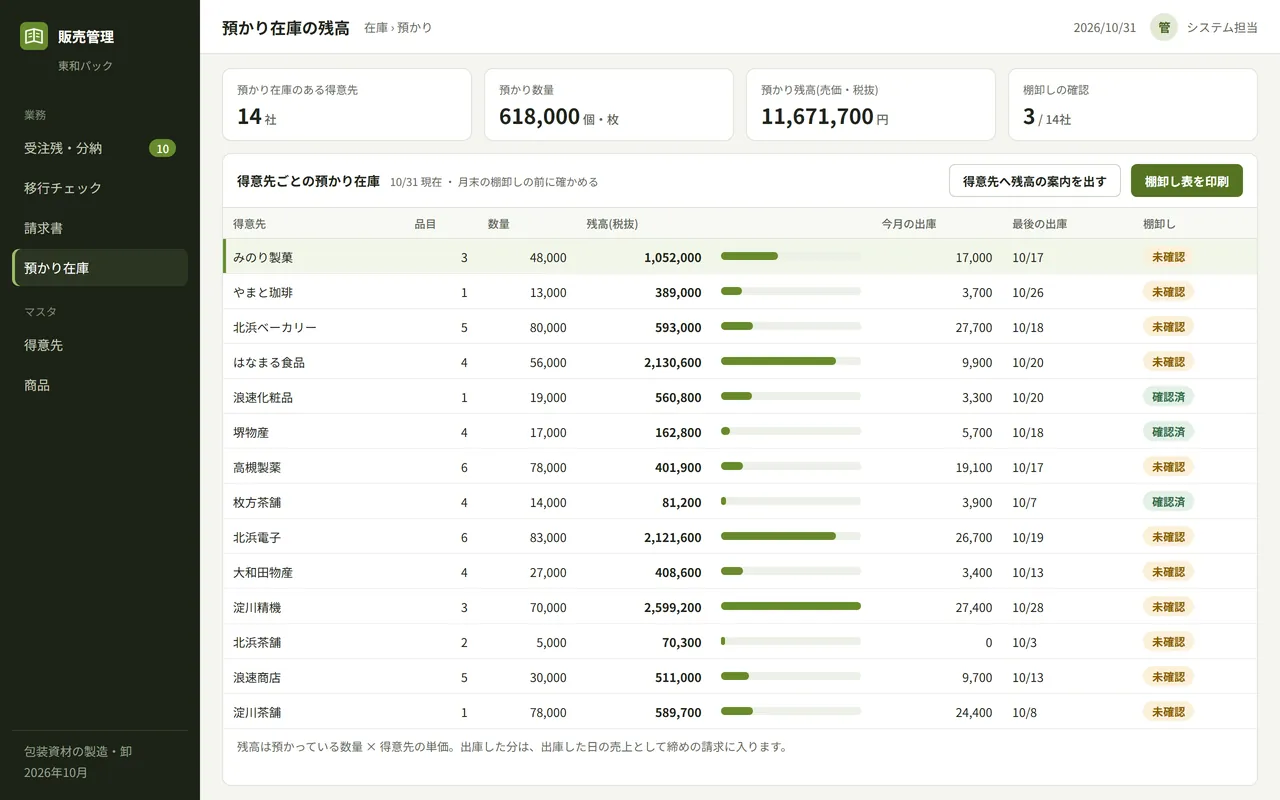Select the はなまる食品 row
Viewport: 1280px width, 800px height.
pos(740,362)
